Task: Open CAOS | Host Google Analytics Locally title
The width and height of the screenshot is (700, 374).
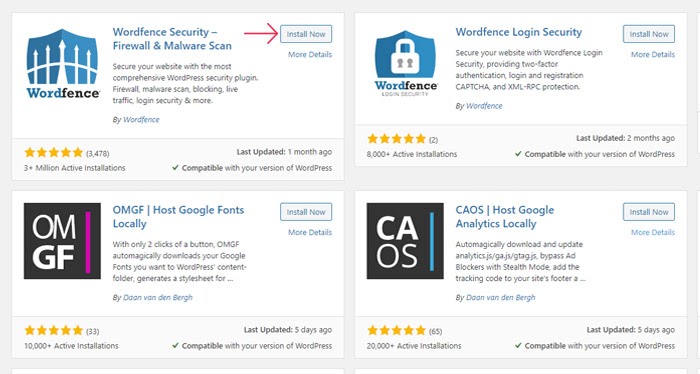Action: [504, 217]
